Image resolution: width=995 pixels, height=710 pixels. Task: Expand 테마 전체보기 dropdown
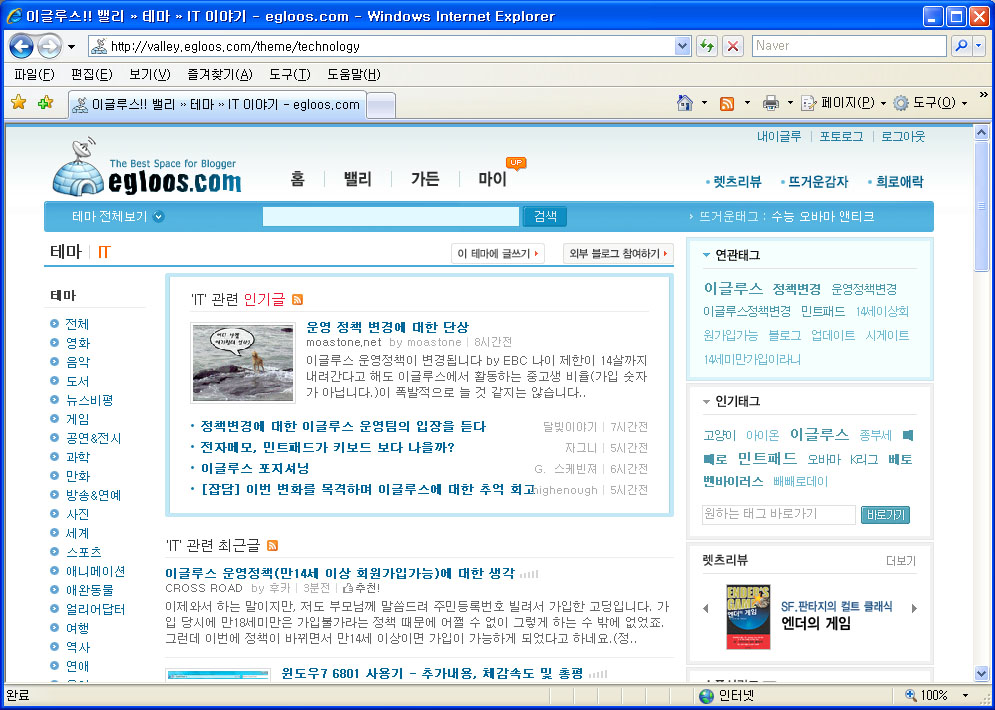pyautogui.click(x=118, y=216)
